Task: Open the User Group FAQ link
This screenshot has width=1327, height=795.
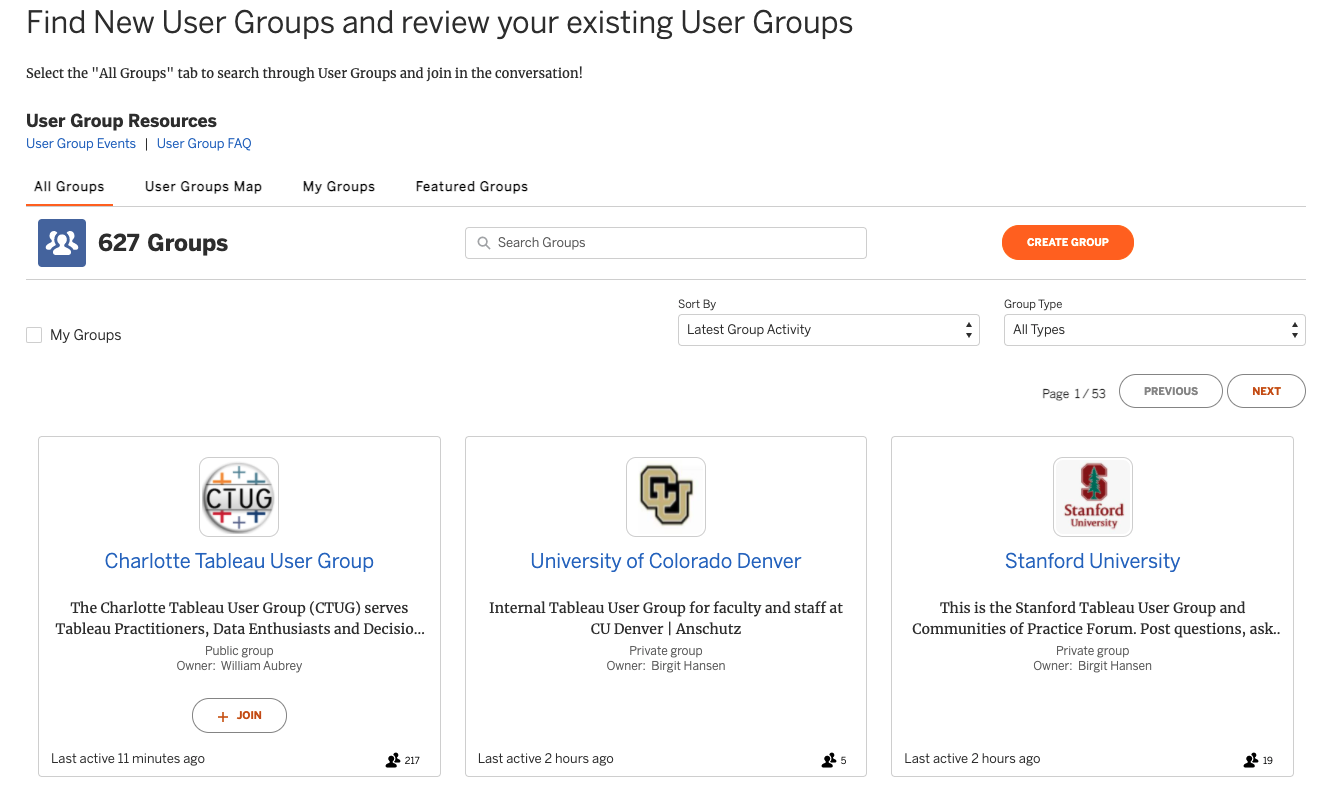Action: pyautogui.click(x=204, y=143)
